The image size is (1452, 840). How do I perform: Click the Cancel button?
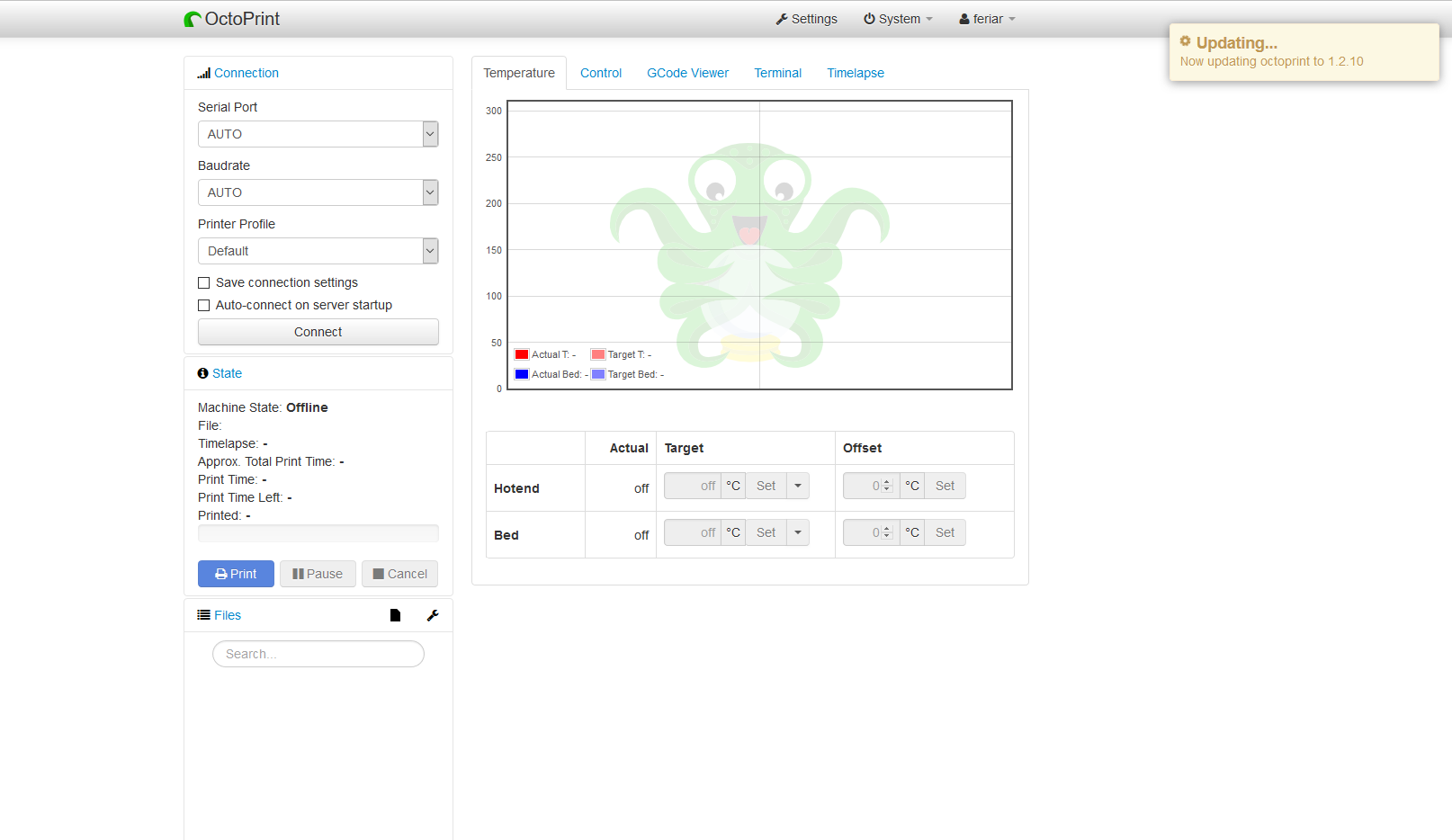400,574
